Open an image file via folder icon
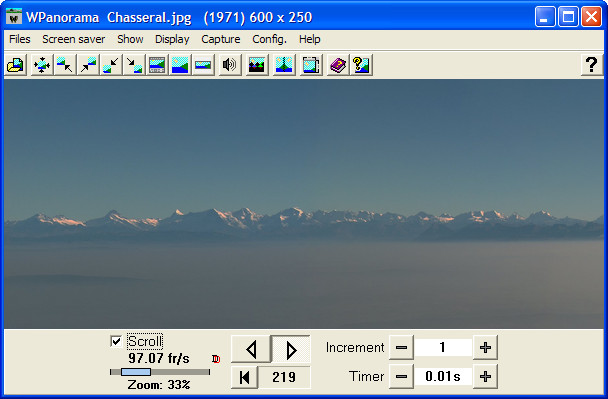 (16, 65)
